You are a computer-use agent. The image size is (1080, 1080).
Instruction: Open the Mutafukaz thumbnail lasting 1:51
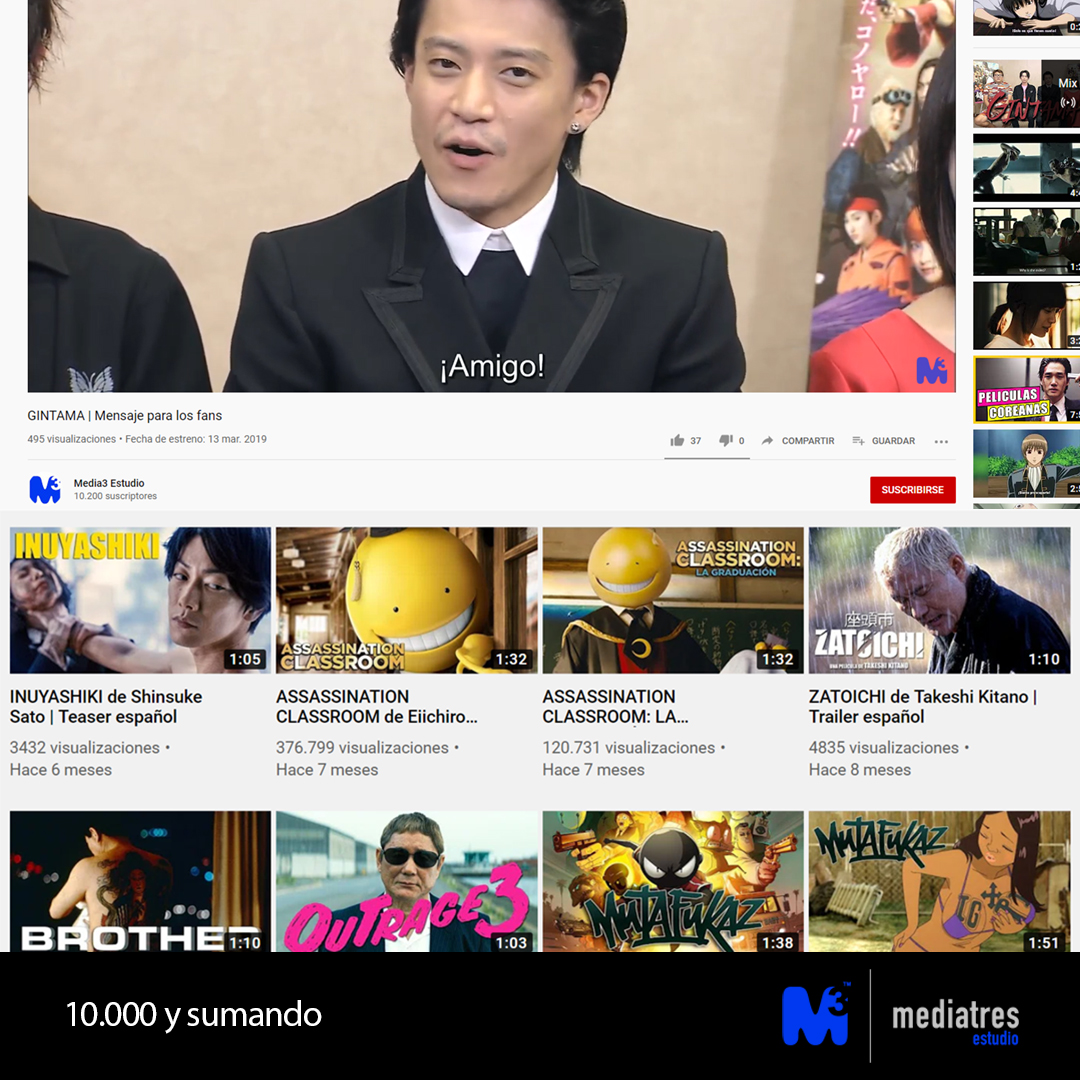(939, 882)
